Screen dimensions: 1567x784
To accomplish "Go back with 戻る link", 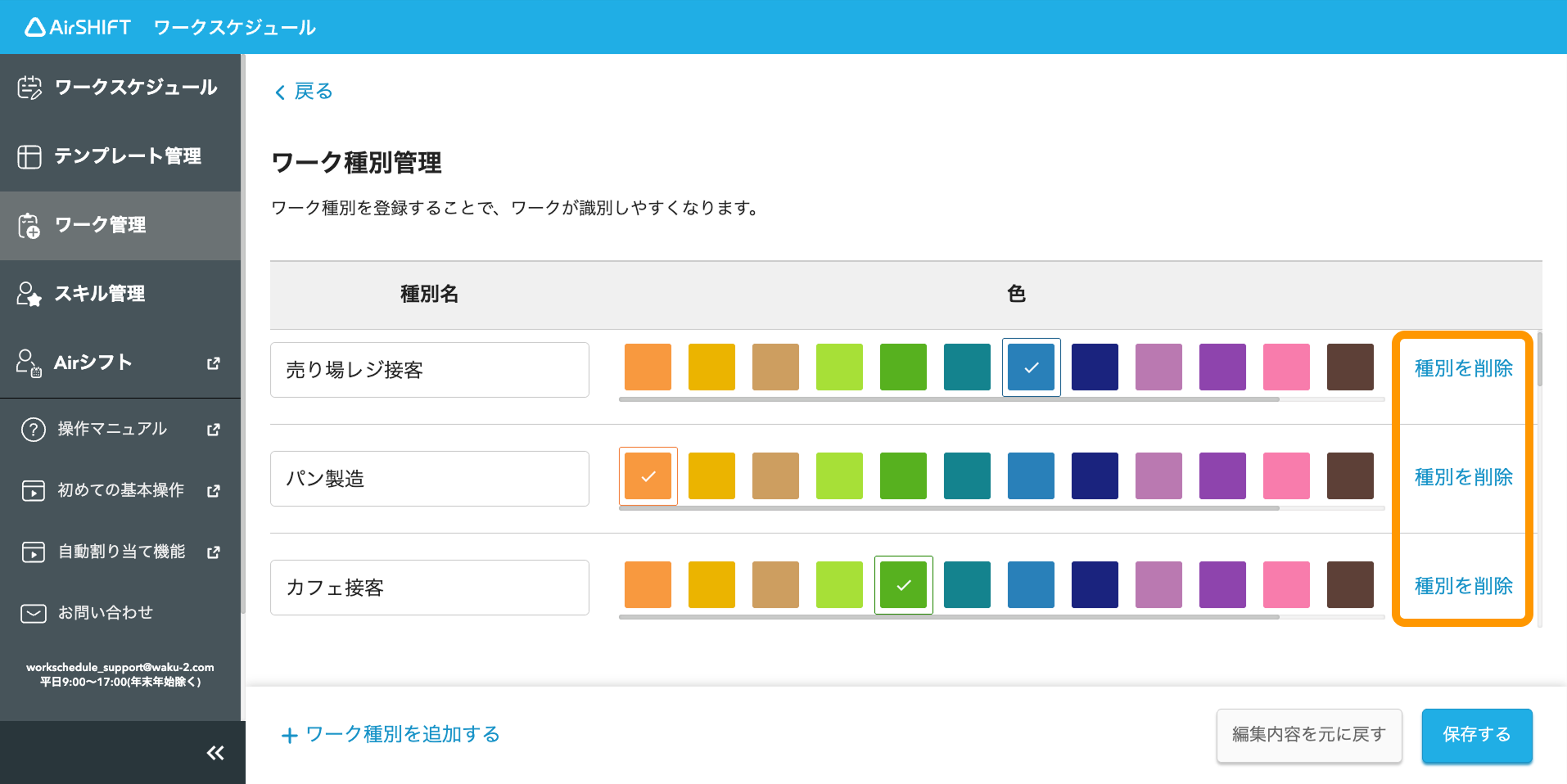I will (x=304, y=91).
